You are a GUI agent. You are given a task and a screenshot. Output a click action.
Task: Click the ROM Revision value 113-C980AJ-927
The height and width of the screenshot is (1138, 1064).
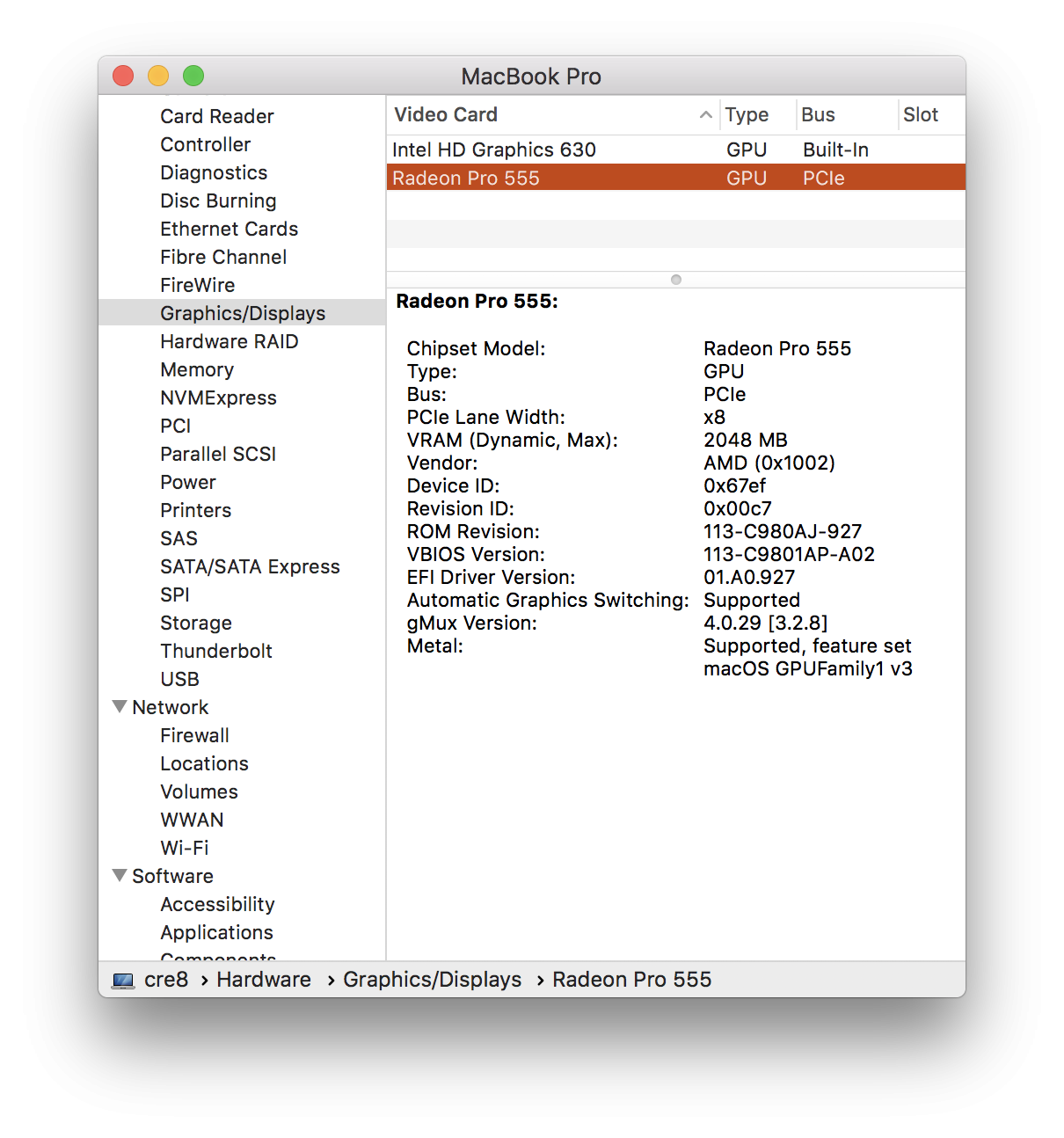tap(783, 531)
